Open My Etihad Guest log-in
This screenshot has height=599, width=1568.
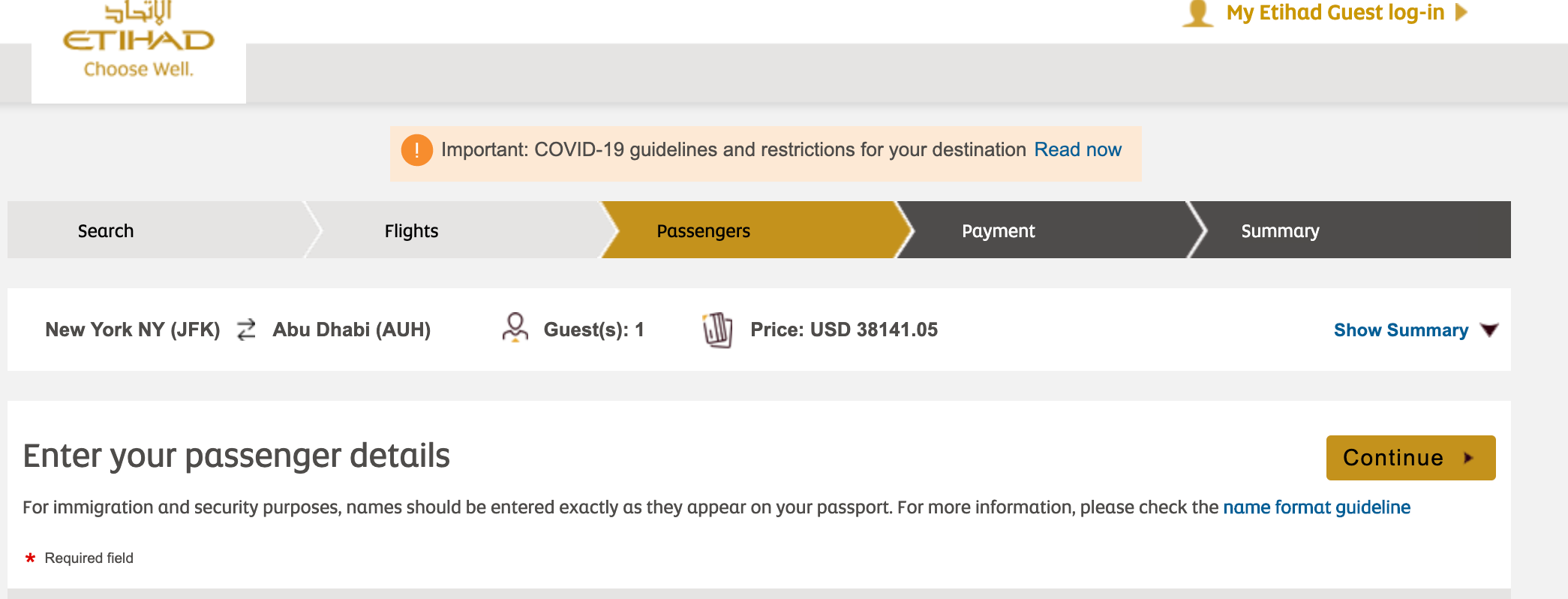(1335, 13)
